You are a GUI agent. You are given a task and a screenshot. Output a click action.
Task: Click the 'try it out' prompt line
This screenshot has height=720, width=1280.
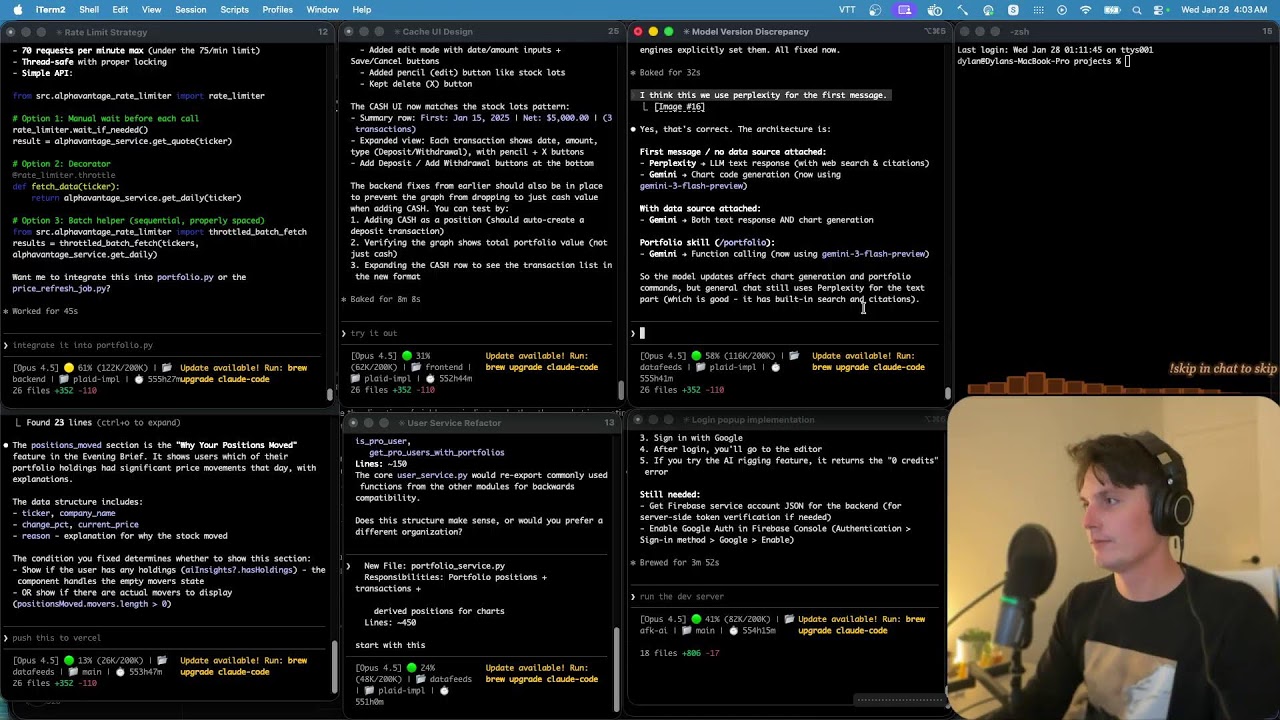coord(374,333)
